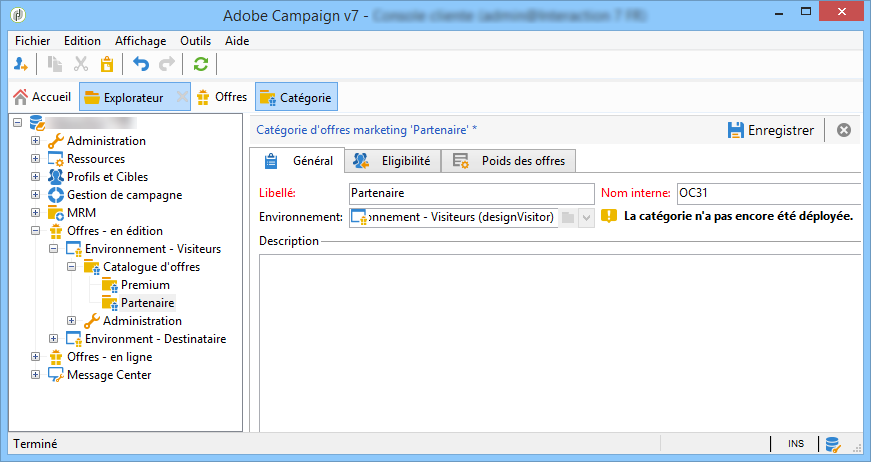Collapse the Offres - en édition node
This screenshot has height=470, width=889.
pos(35,231)
